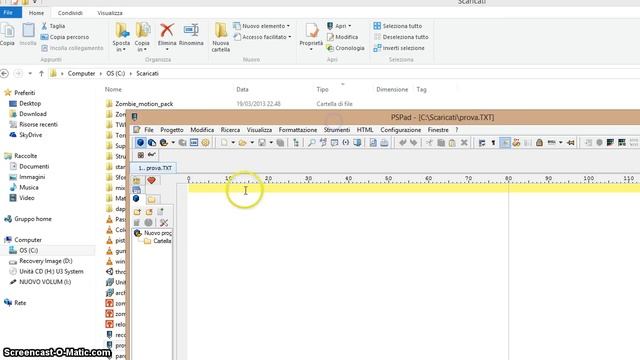Open PSPad's Modifica menu
The width and height of the screenshot is (640, 360).
[x=202, y=130]
